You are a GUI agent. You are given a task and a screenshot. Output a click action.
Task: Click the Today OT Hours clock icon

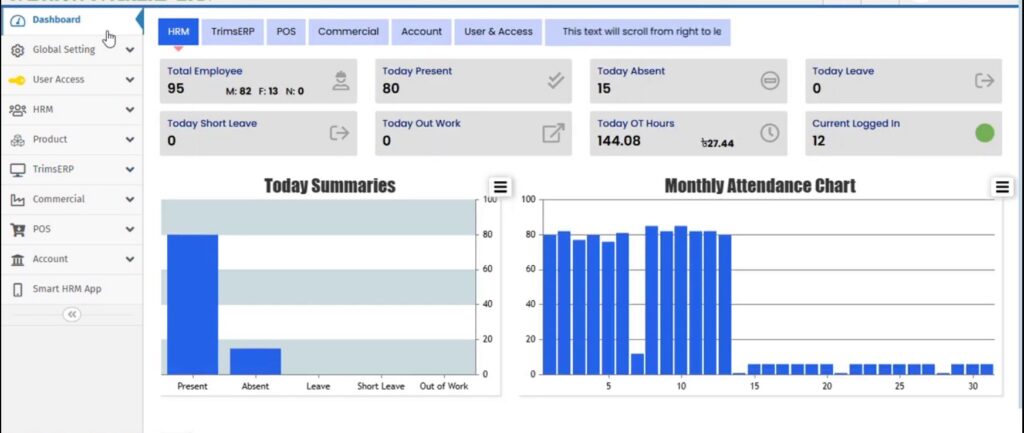[770, 133]
